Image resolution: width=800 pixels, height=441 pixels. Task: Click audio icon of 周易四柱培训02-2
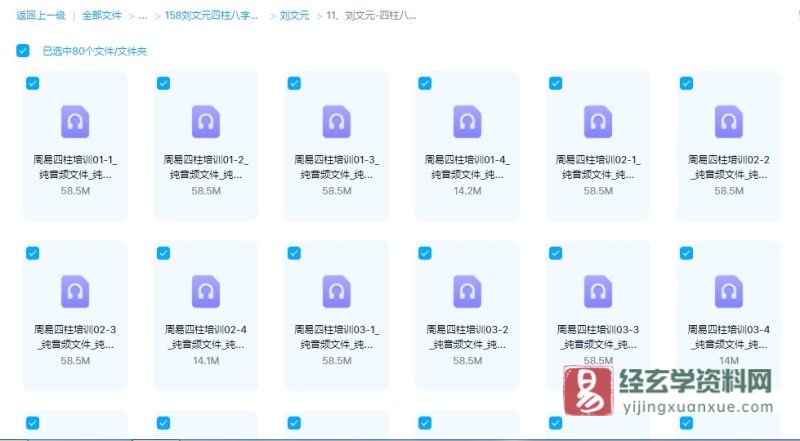[728, 122]
